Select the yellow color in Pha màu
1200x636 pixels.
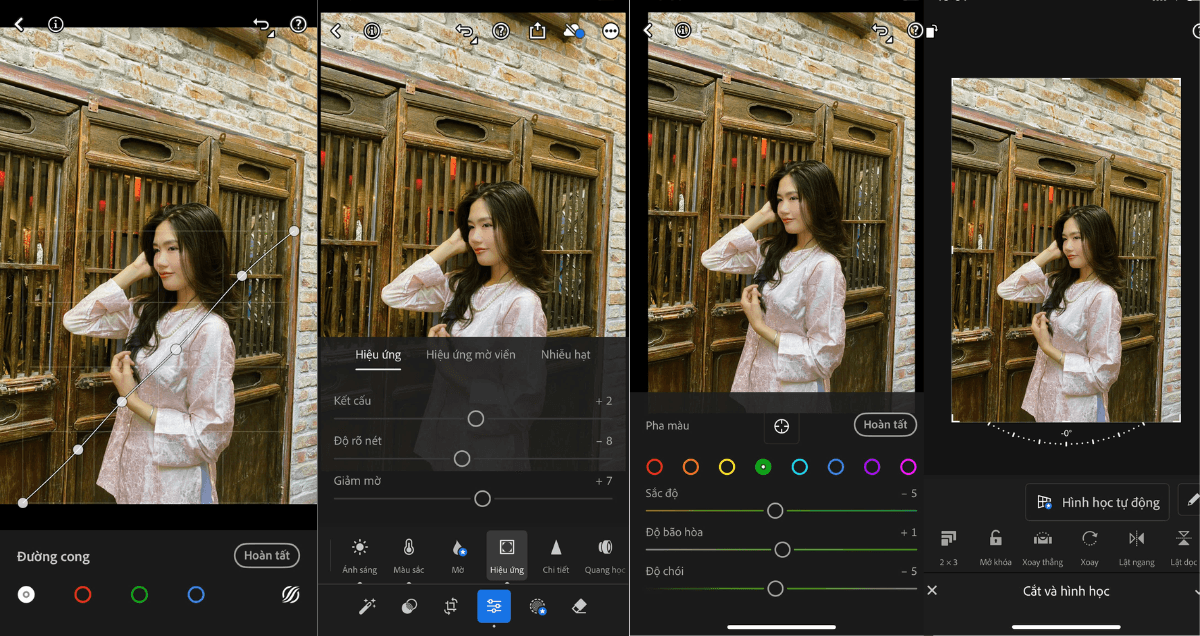tap(727, 467)
